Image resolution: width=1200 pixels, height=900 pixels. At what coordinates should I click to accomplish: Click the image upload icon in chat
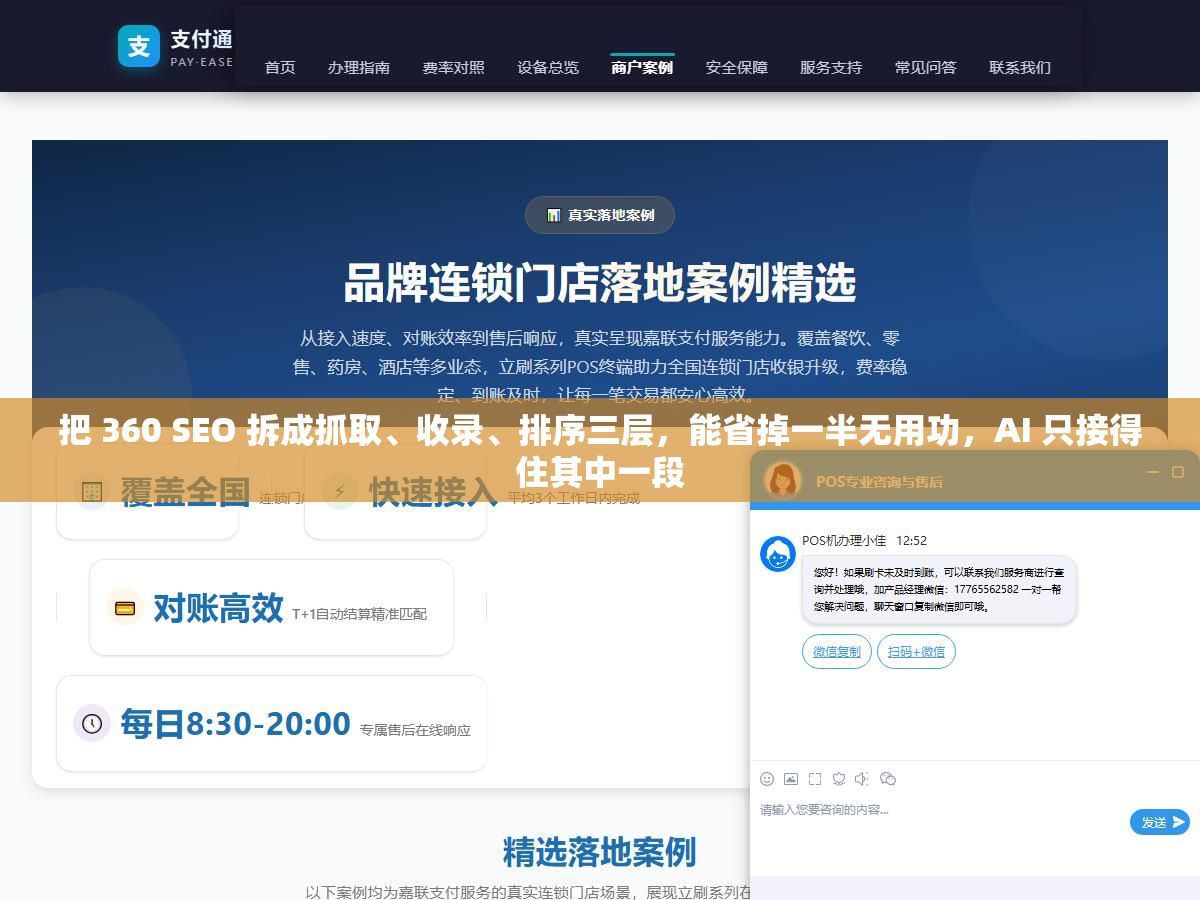coord(791,779)
